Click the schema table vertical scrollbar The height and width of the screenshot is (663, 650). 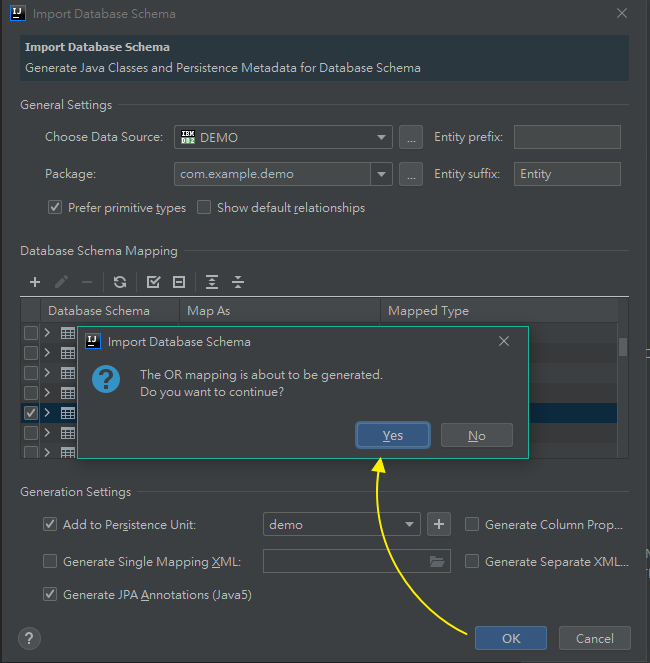click(x=623, y=348)
